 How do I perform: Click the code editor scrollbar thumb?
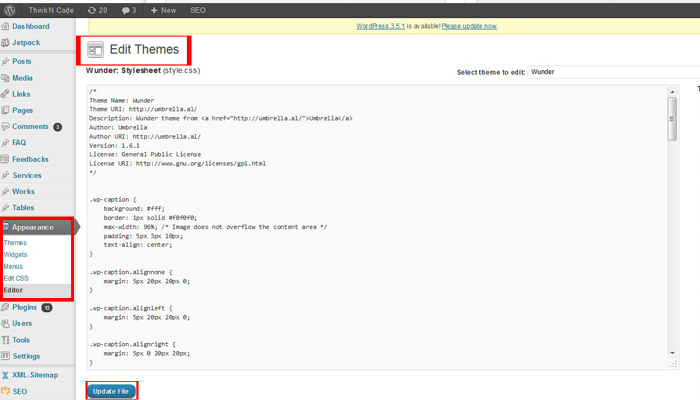[672, 119]
